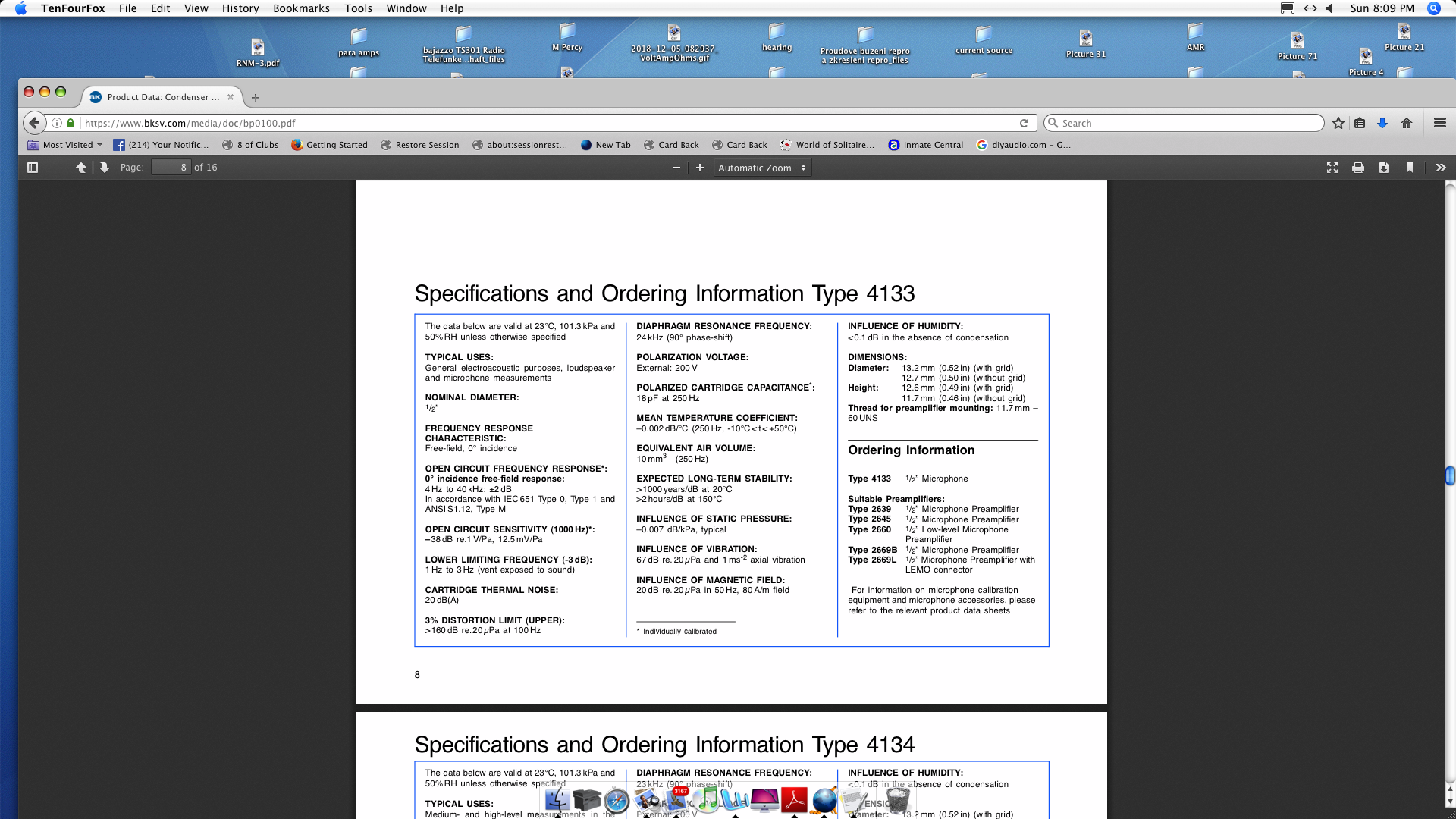Open Finder from the Dock
Viewport: 1456px width, 819px height.
(557, 800)
